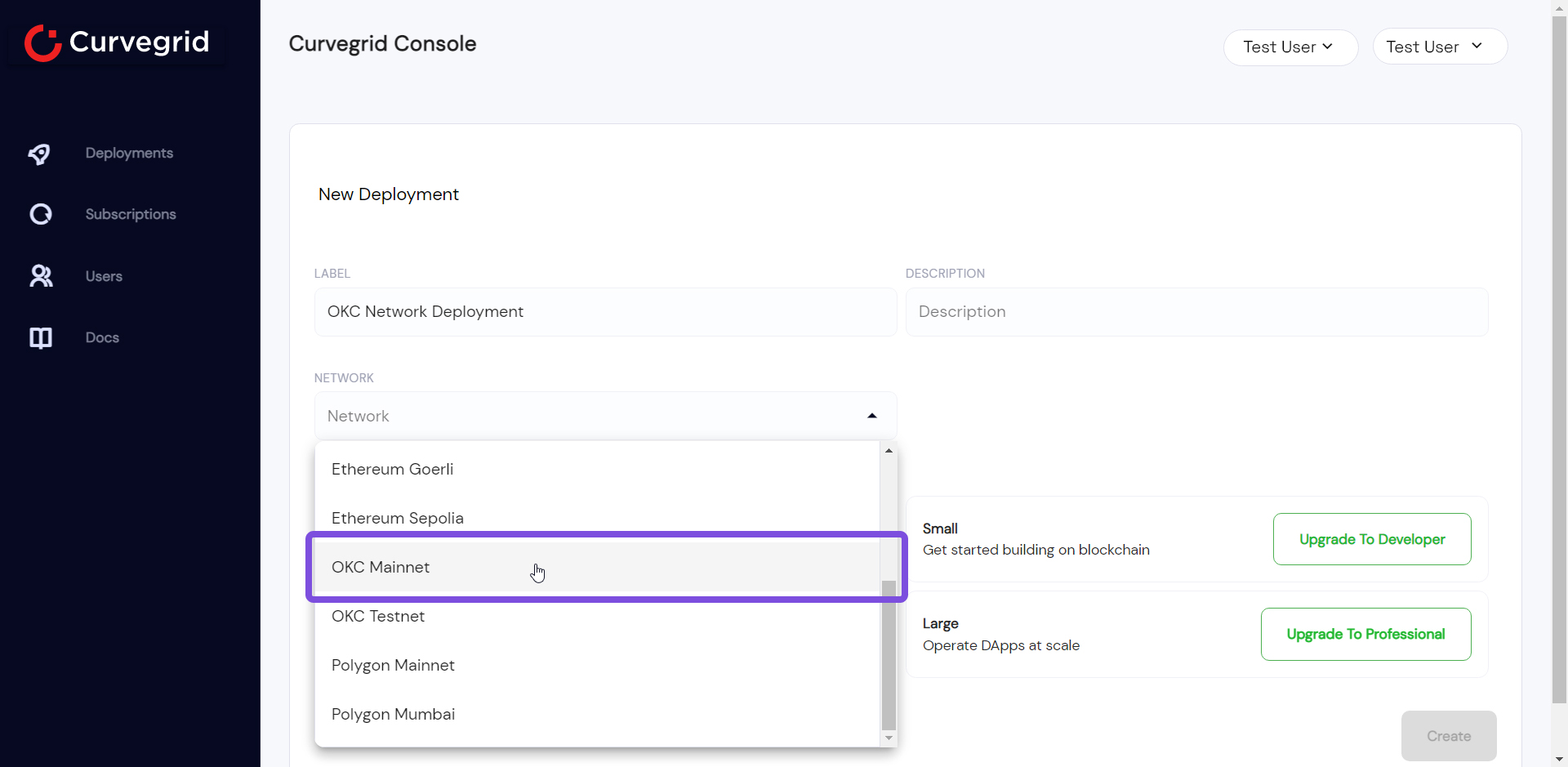This screenshot has height=767, width=1568.
Task: Pick OKC Testnet from the list
Action: (378, 616)
